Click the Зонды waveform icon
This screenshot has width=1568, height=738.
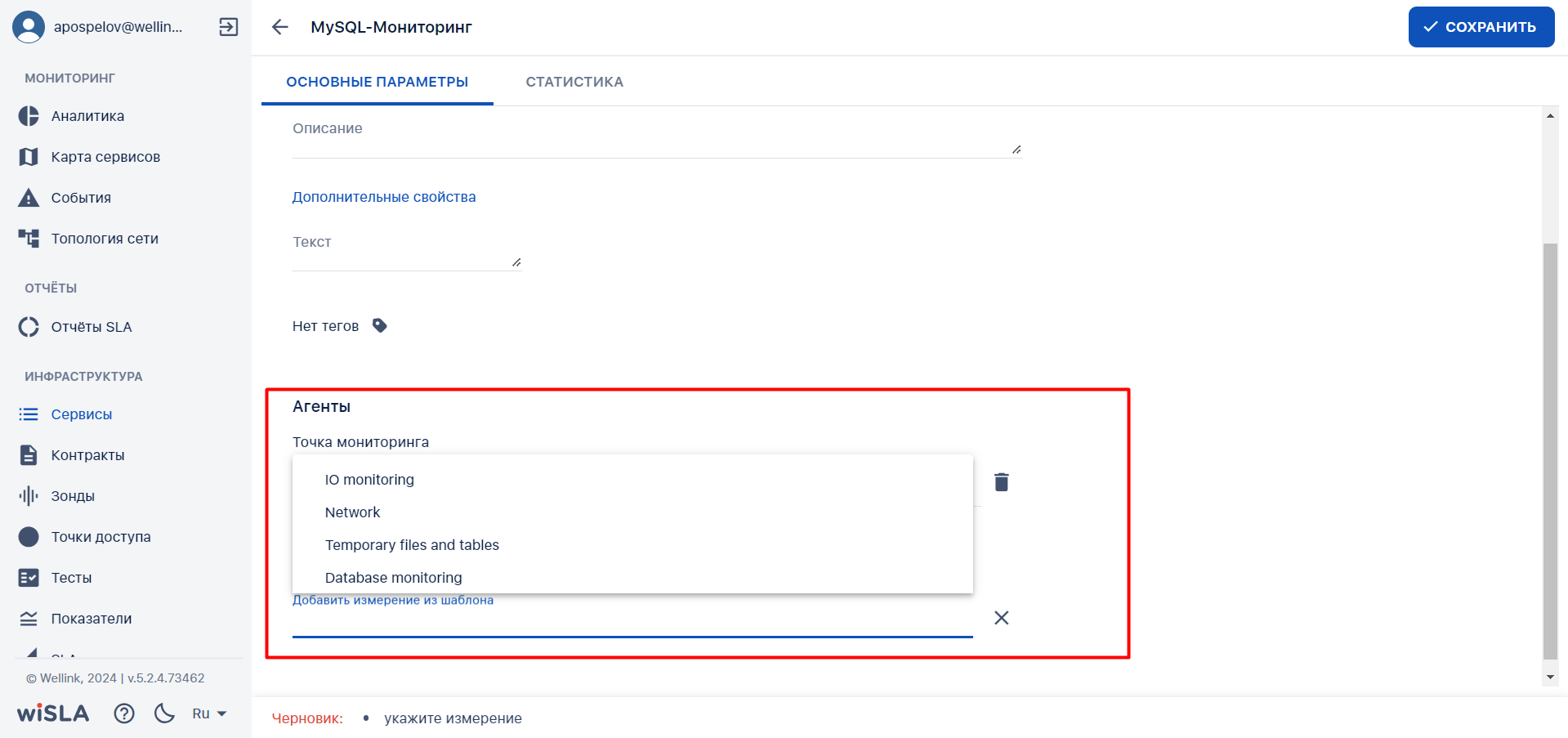click(29, 496)
